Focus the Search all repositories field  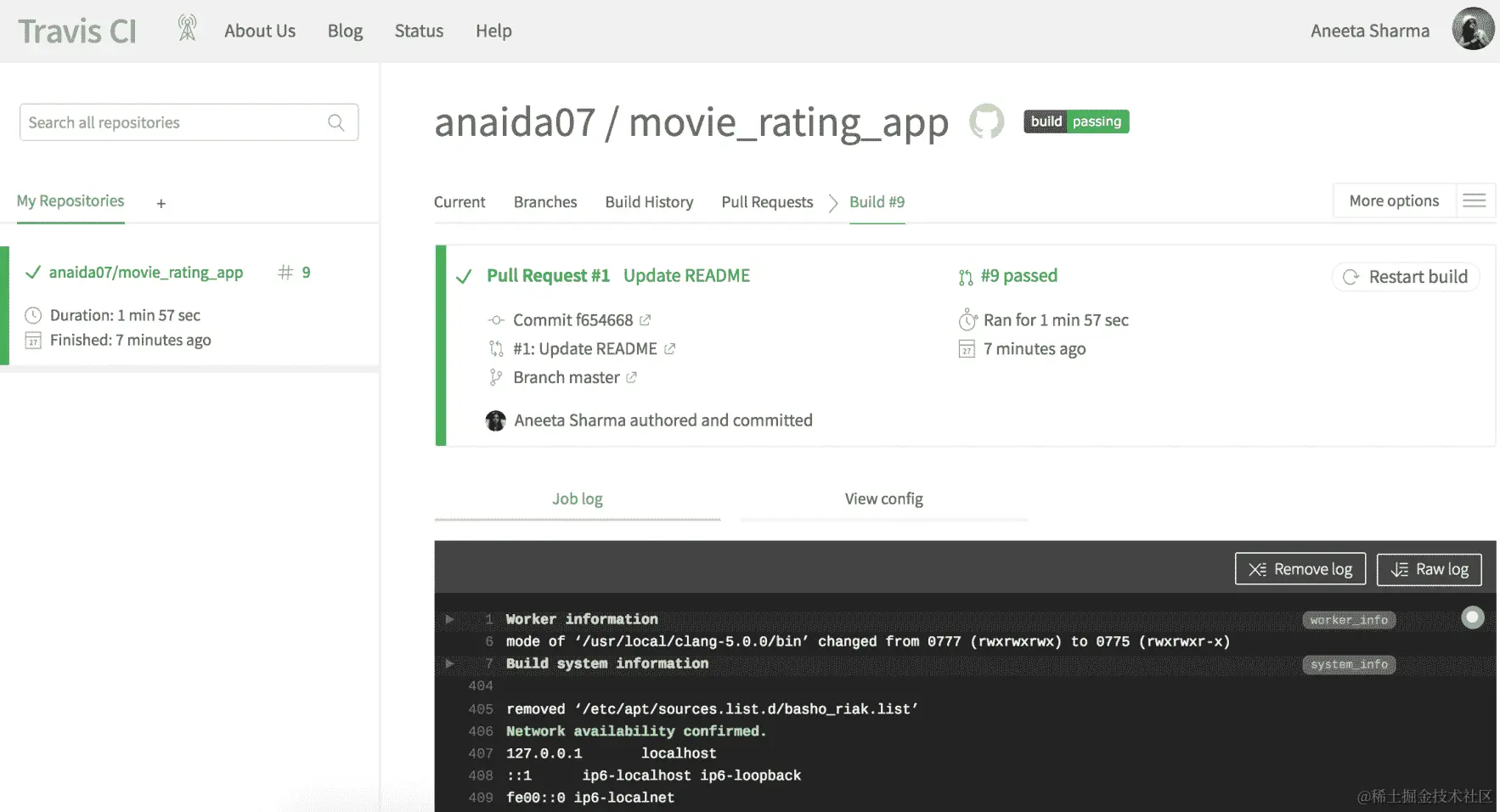(x=189, y=122)
